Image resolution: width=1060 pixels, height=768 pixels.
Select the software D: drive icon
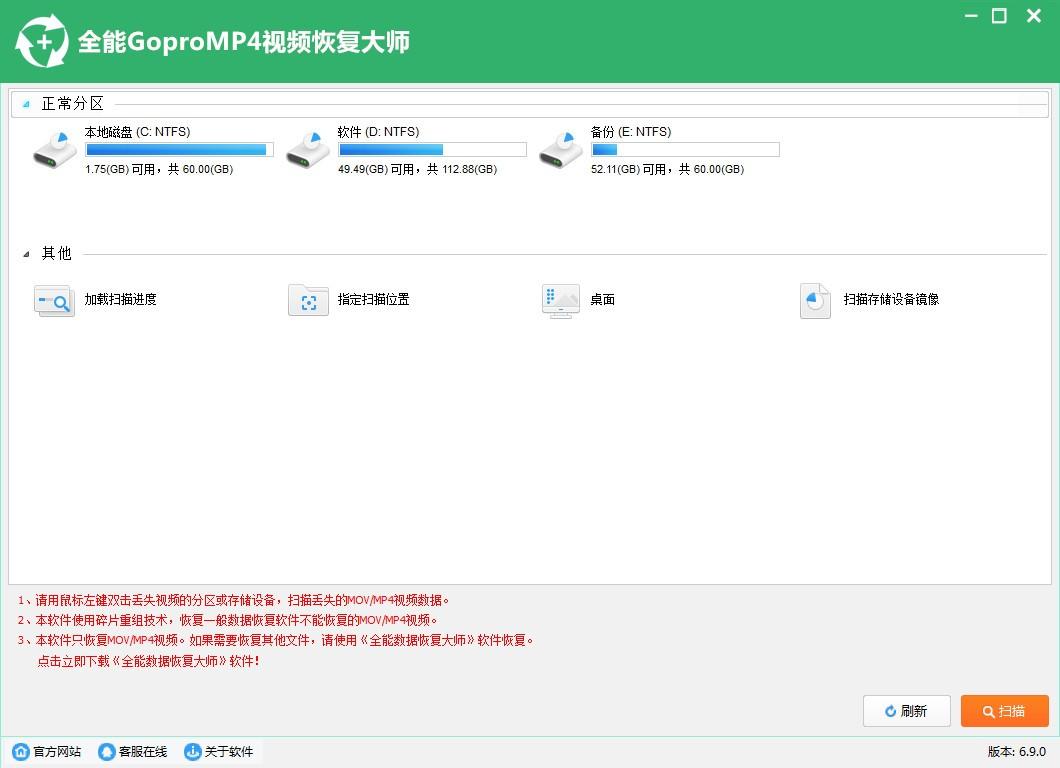pos(308,150)
